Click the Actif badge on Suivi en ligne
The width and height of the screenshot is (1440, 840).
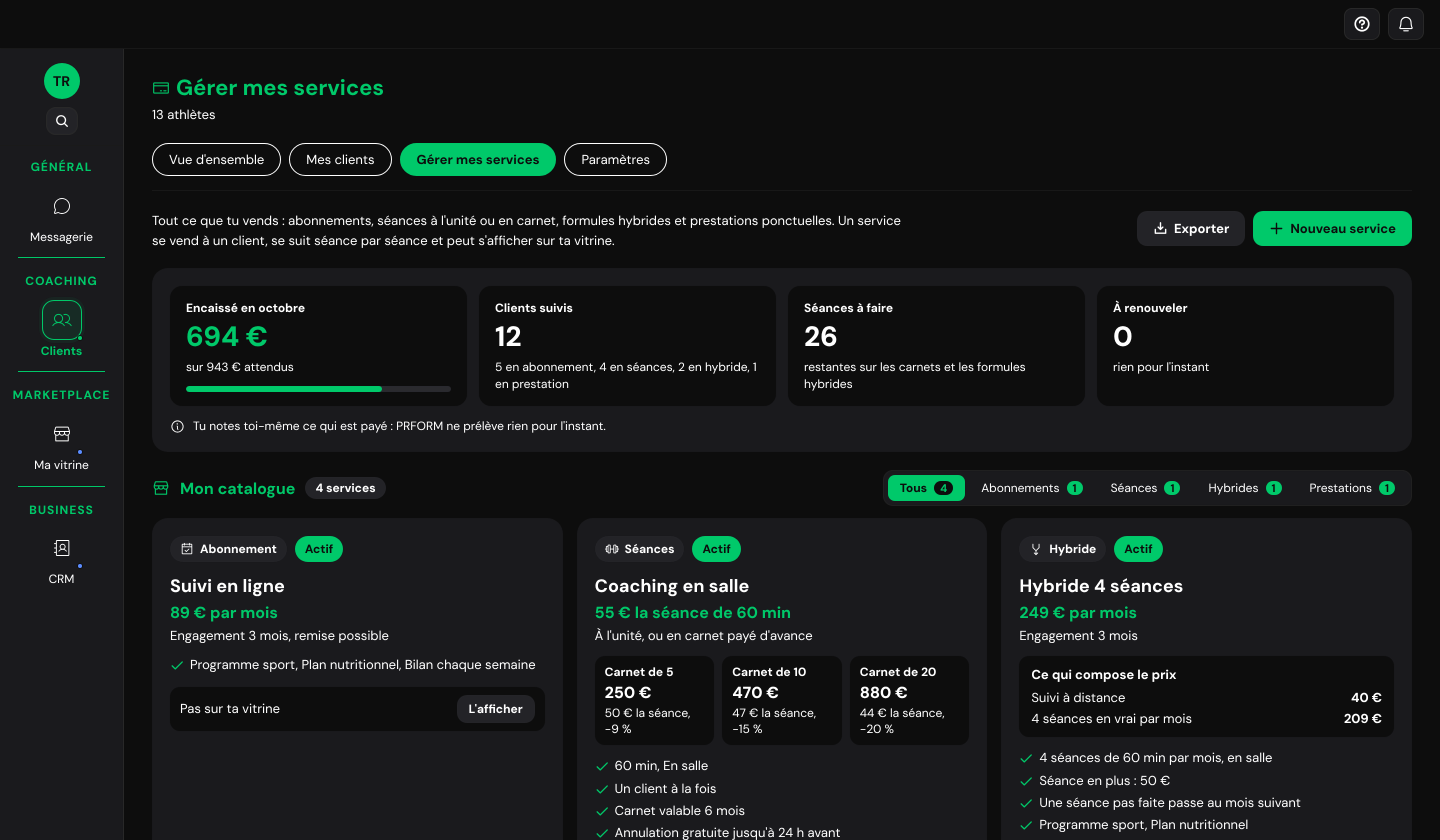point(319,549)
